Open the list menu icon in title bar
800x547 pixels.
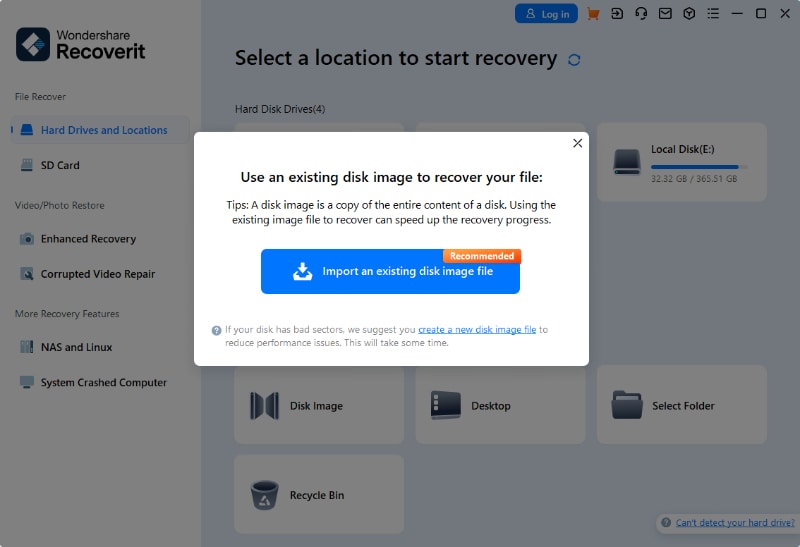coord(713,14)
